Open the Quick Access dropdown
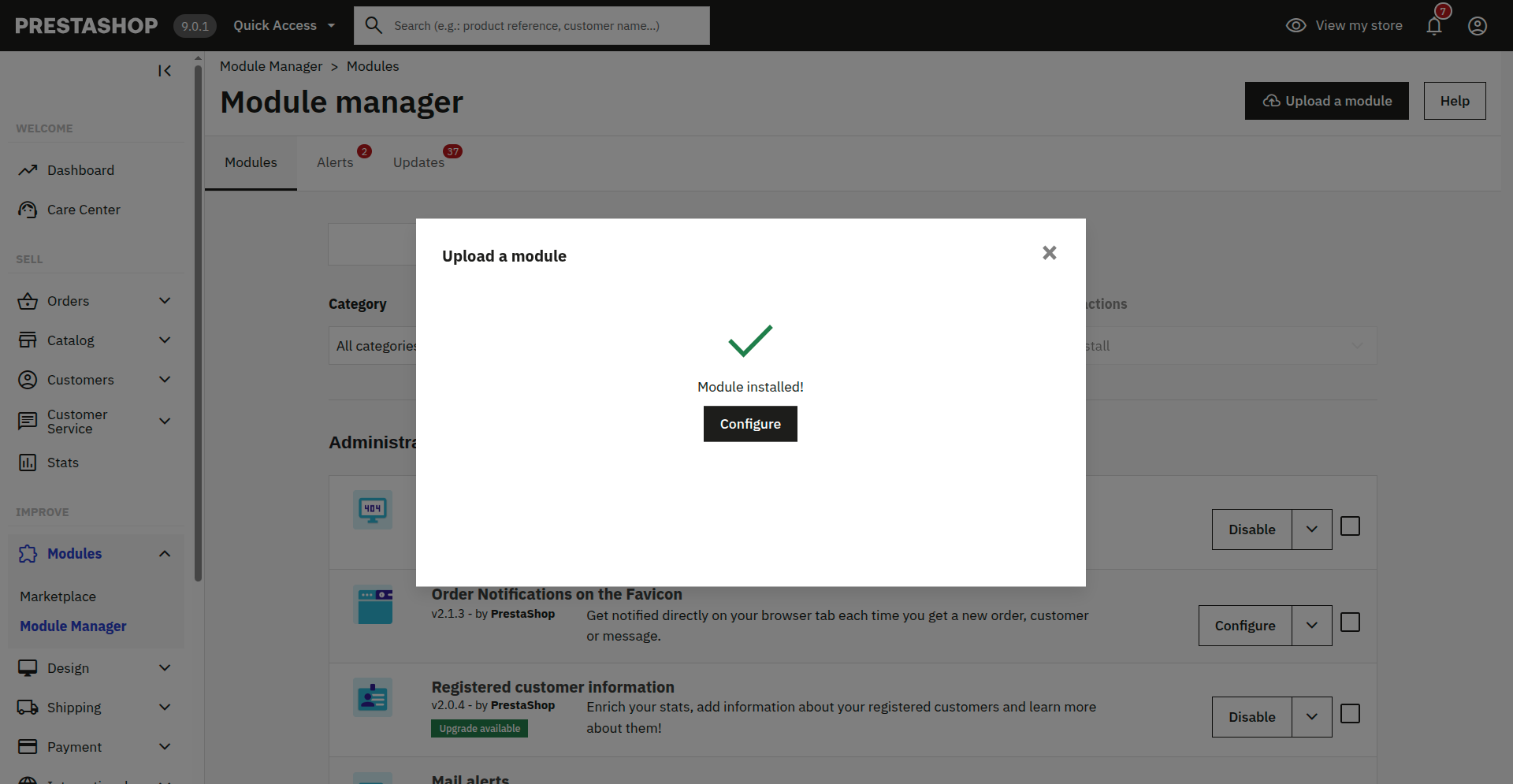 click(284, 25)
